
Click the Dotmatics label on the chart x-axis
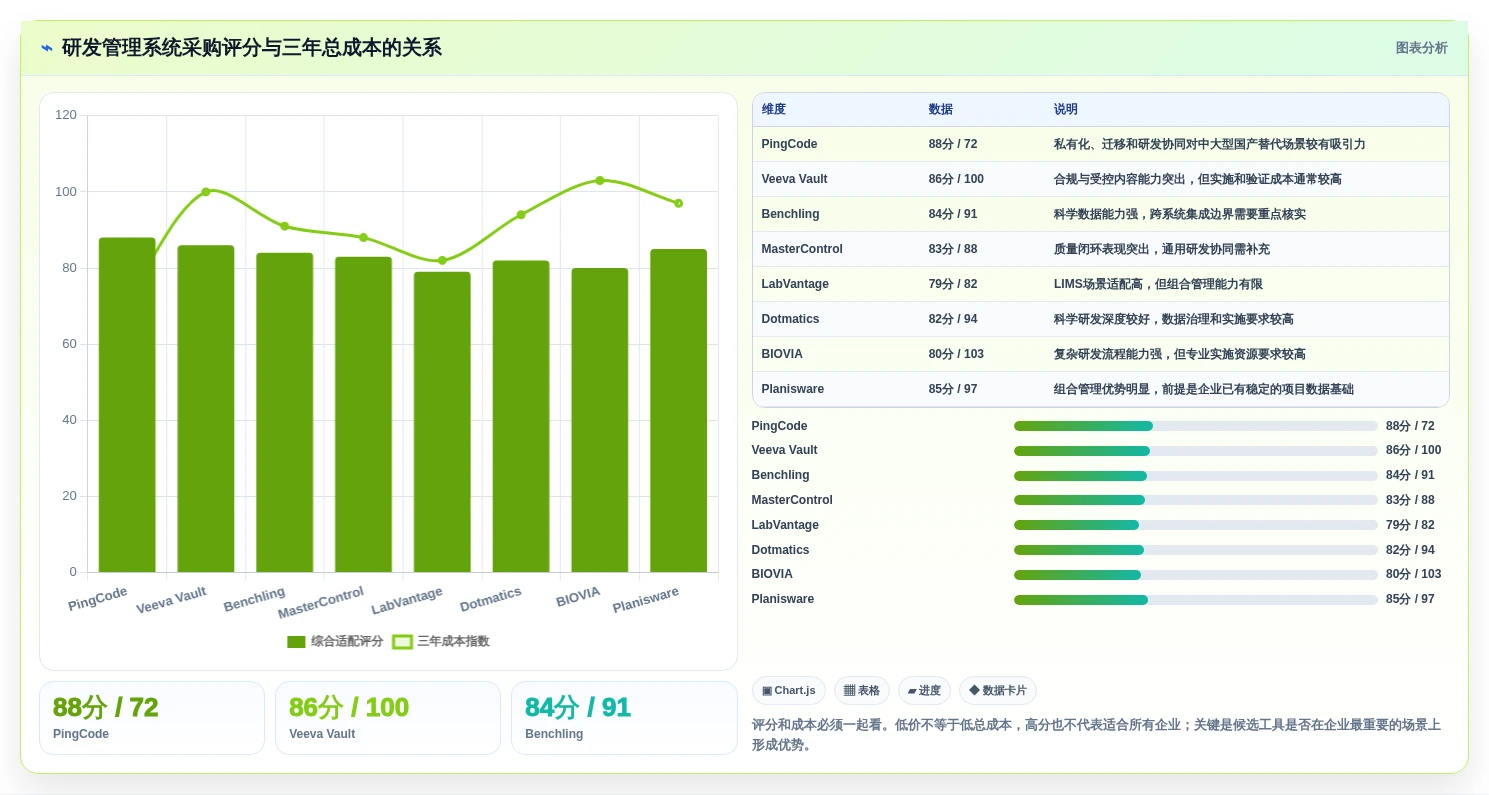[x=491, y=600]
